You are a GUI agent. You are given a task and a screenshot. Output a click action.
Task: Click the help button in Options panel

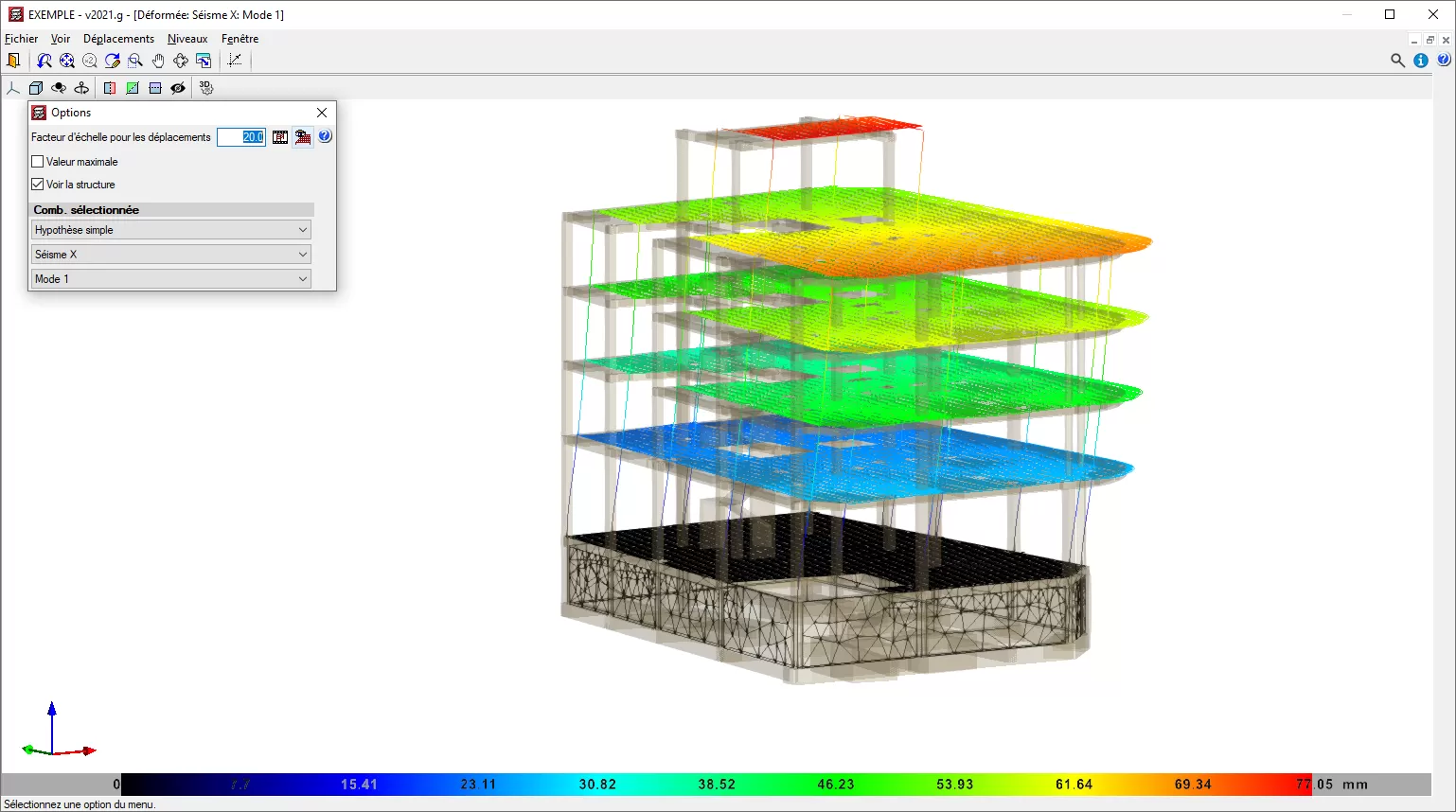click(x=325, y=137)
